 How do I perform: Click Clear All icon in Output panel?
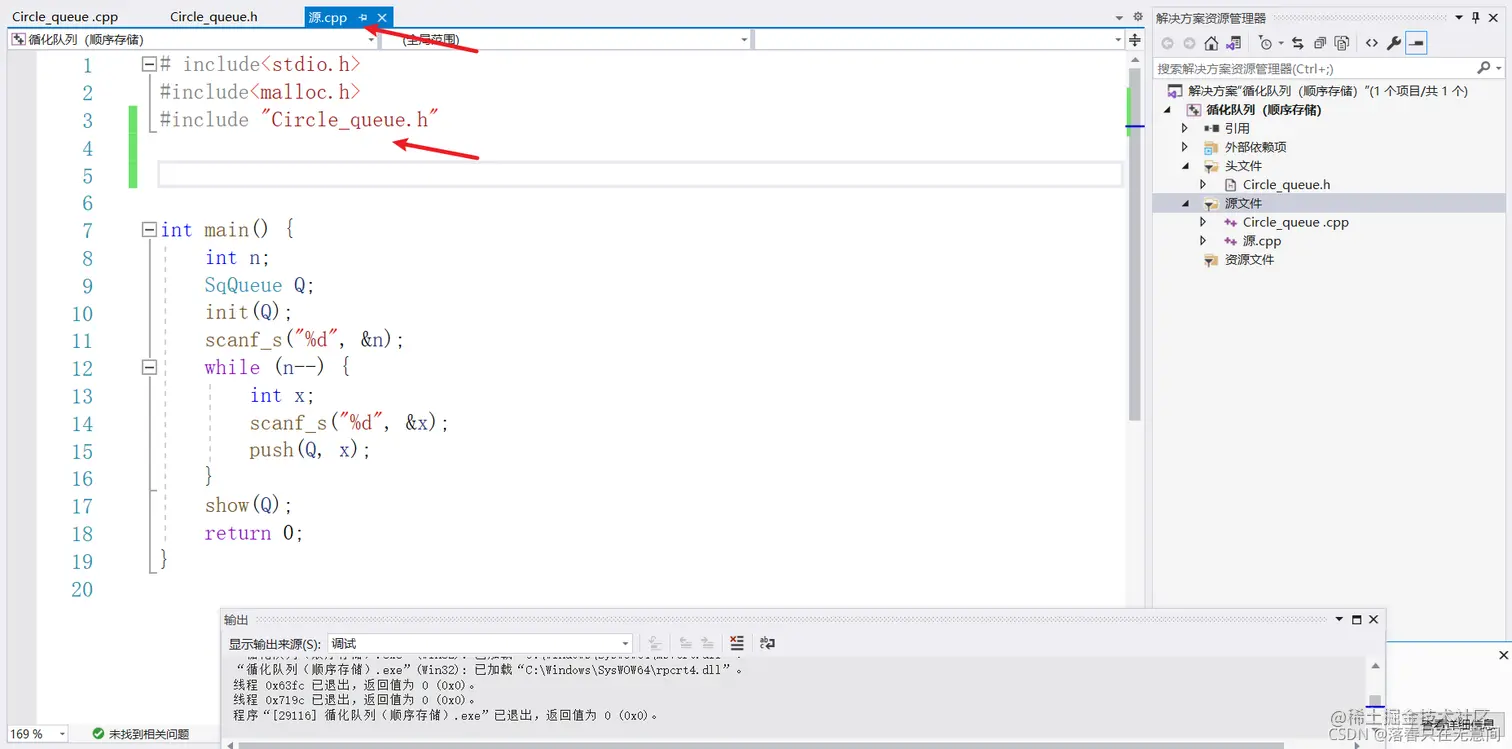737,643
